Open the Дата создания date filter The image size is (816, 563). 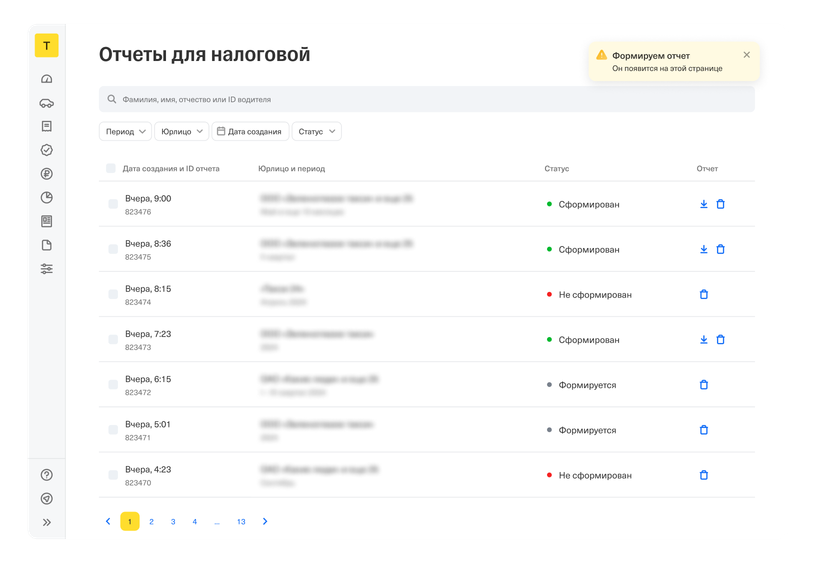click(x=250, y=131)
